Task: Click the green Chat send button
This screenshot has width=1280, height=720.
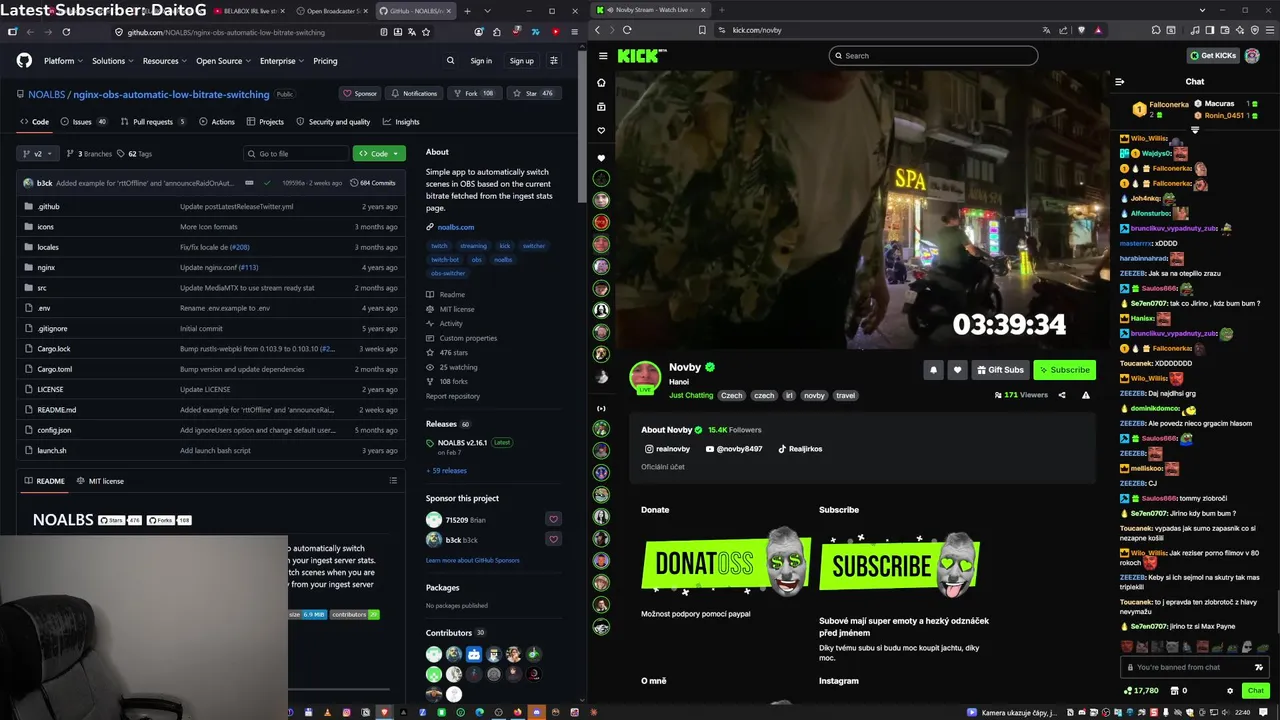Action: [1255, 691]
